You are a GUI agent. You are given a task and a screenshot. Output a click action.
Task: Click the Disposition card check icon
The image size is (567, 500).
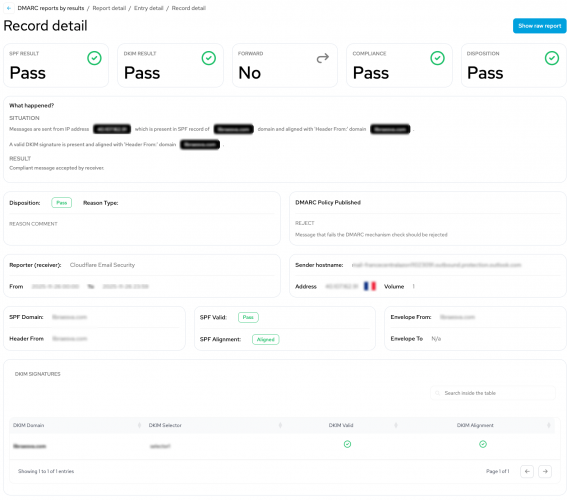[552, 58]
